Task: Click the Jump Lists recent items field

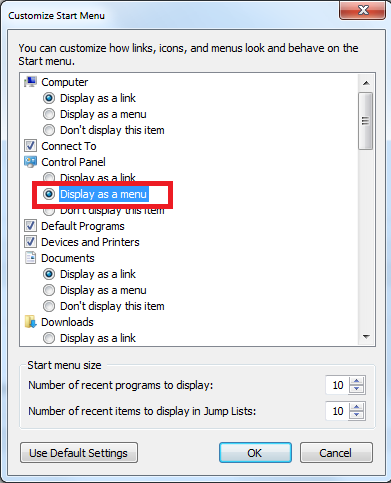Action: click(337, 411)
